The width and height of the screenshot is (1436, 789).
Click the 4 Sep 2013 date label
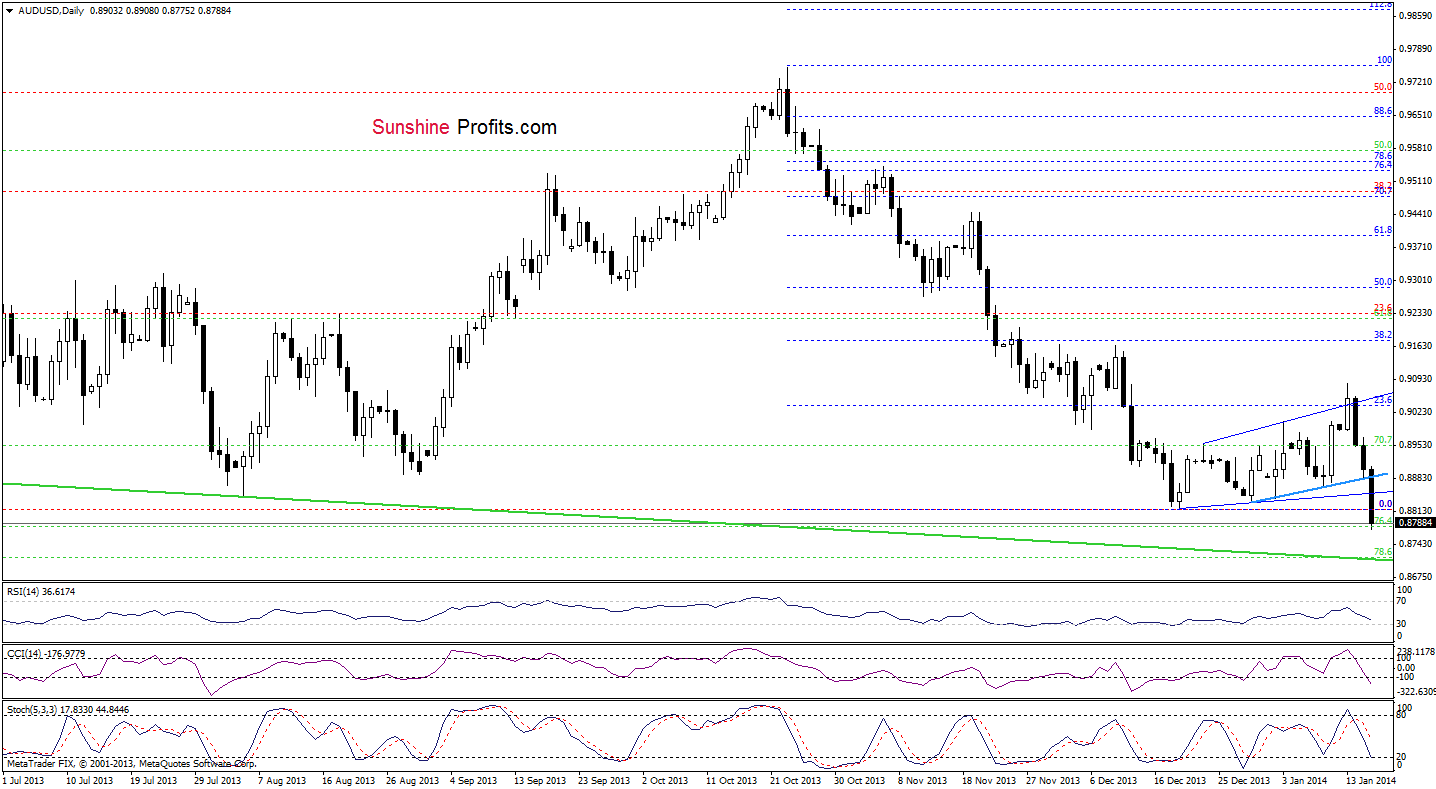(x=471, y=779)
